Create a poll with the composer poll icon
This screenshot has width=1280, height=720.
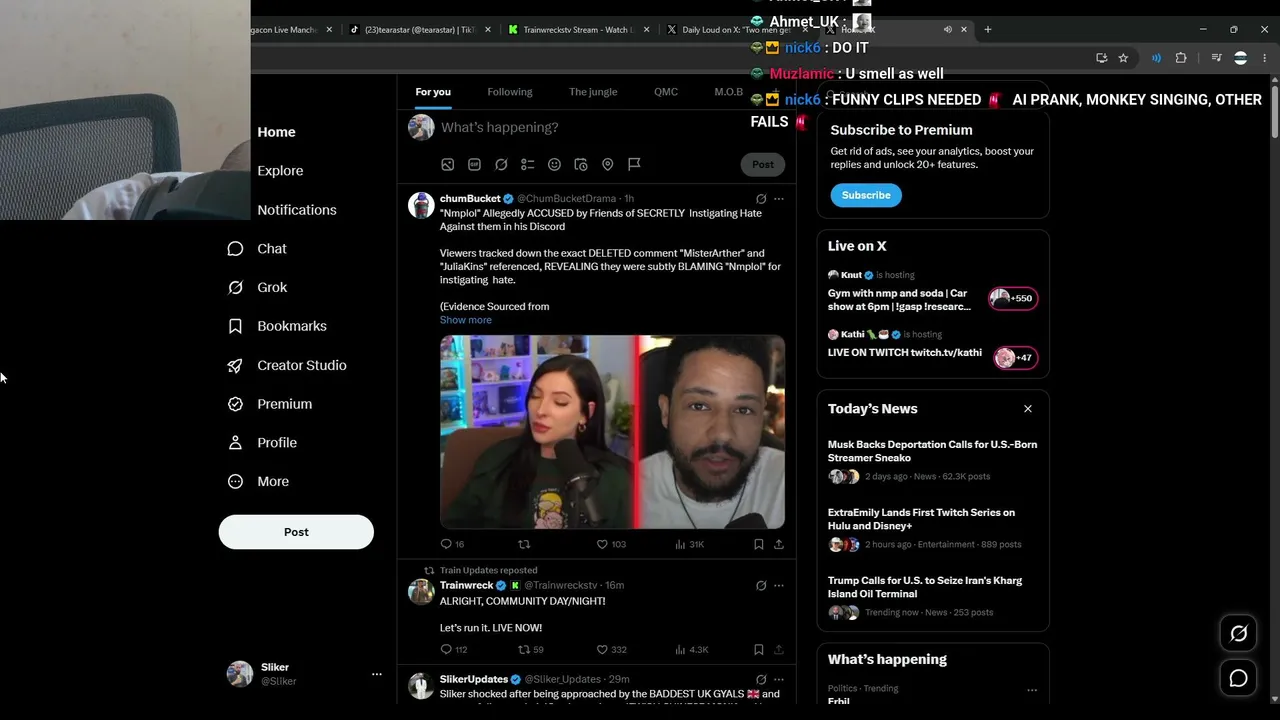527,164
